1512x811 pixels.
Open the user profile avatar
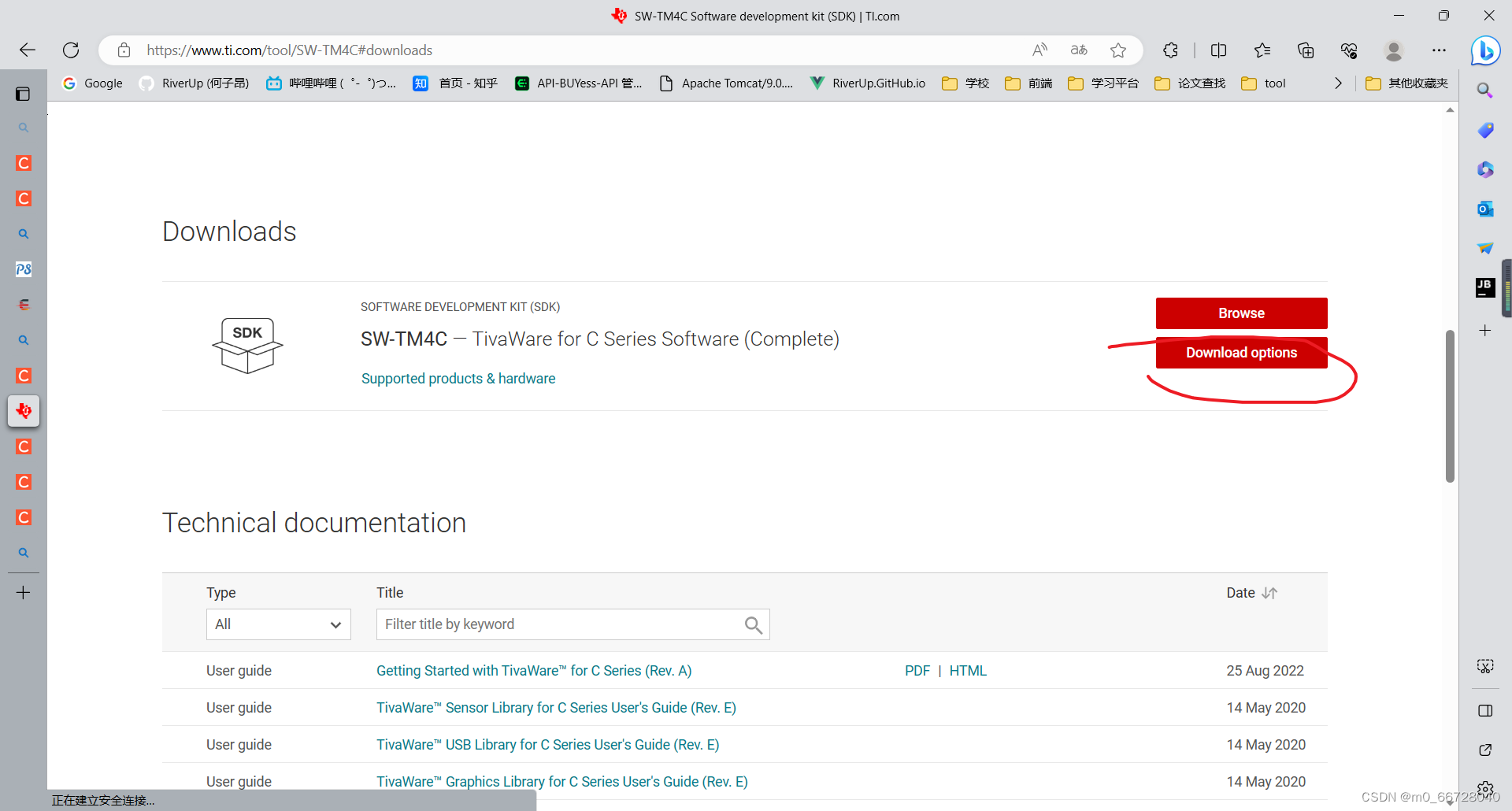coord(1394,50)
